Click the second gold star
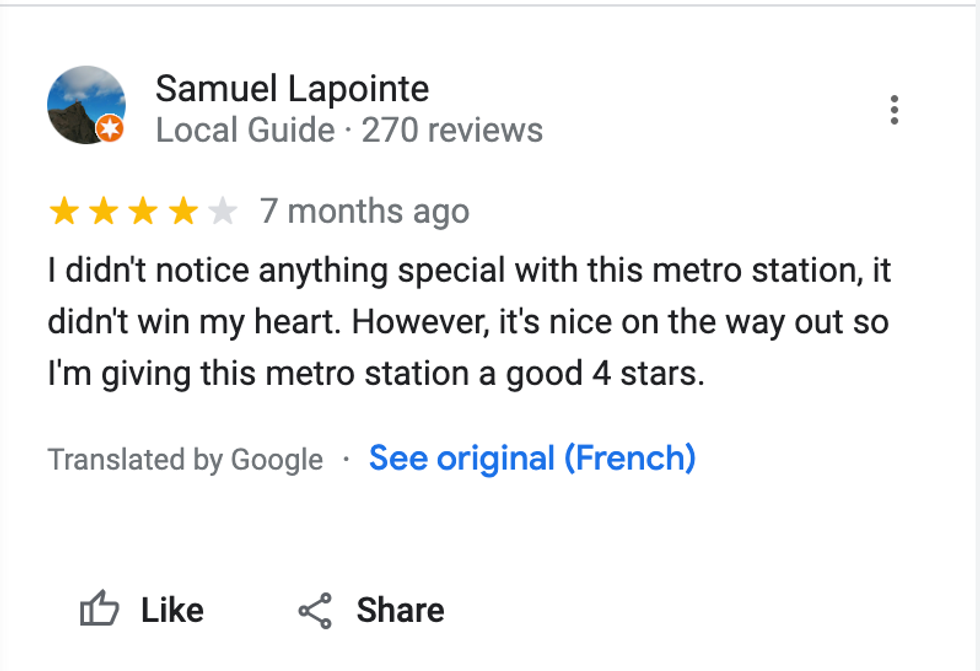This screenshot has height=671, width=980. coord(102,210)
